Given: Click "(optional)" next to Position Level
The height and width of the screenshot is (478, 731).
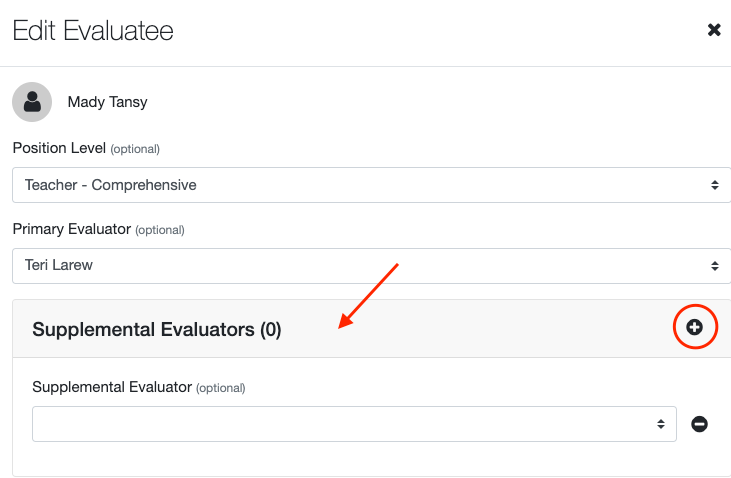Looking at the screenshot, I should tap(135, 149).
